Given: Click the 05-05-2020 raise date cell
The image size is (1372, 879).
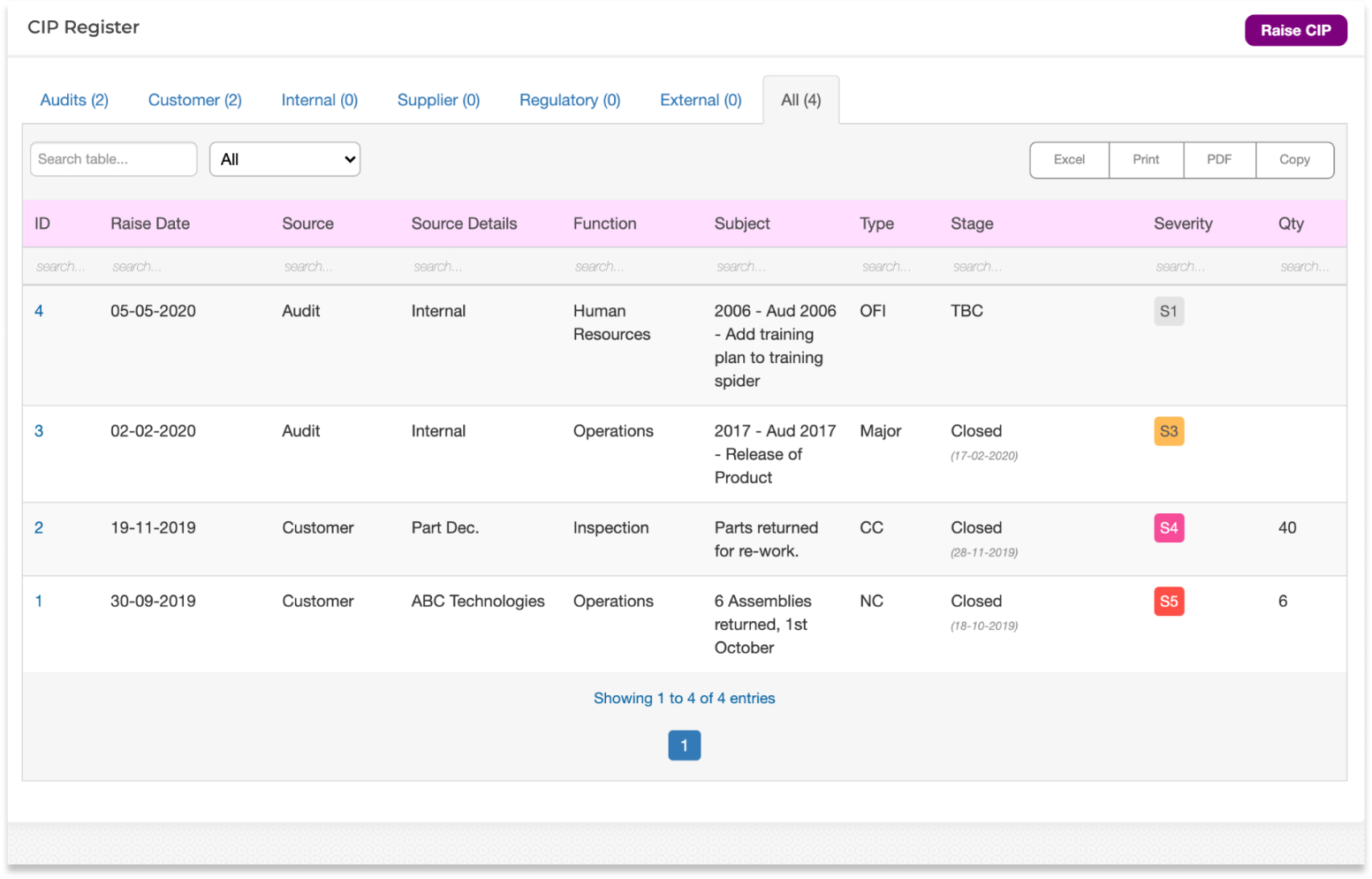Looking at the screenshot, I should point(153,311).
